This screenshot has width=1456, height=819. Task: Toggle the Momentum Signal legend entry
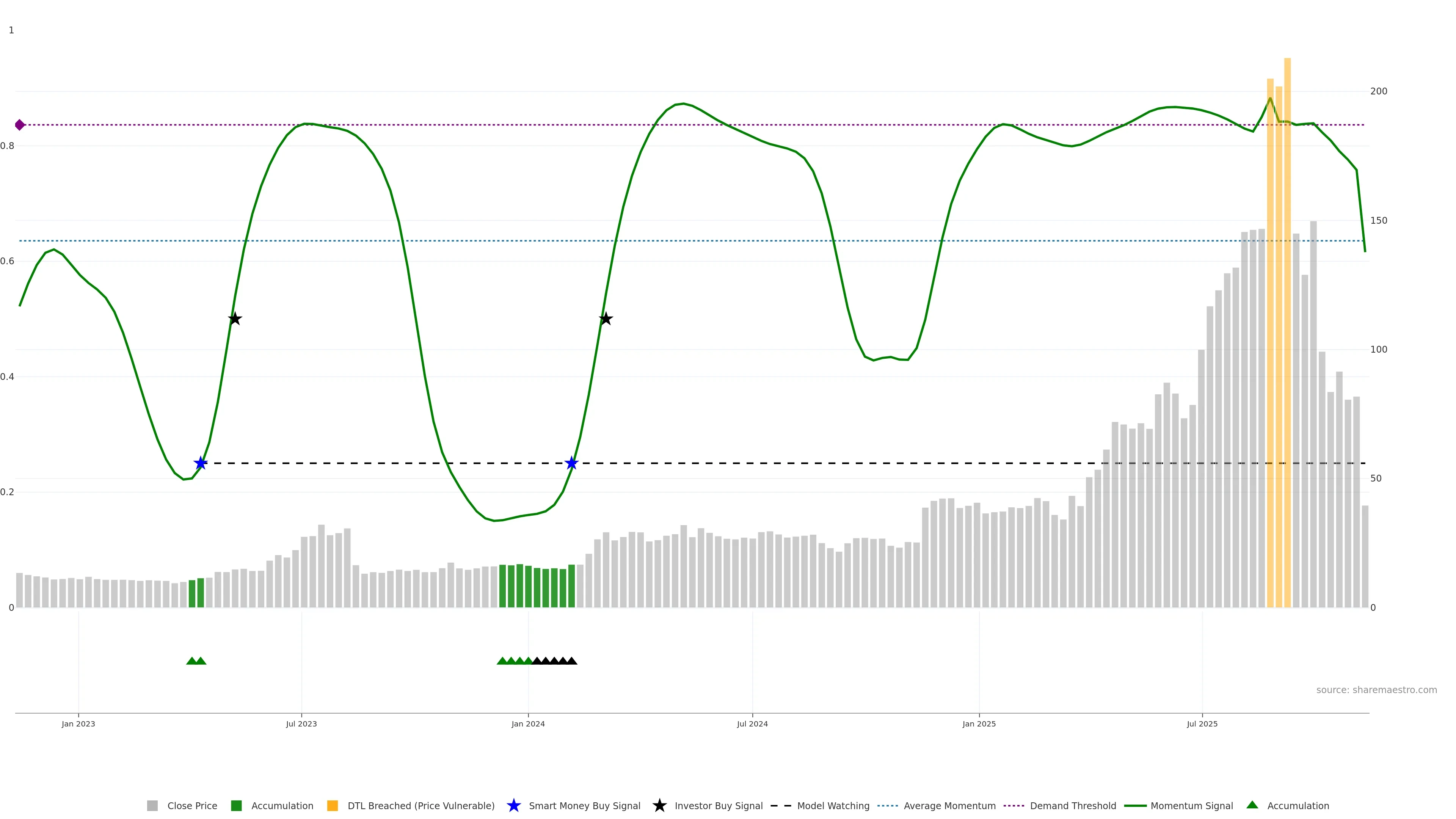(1191, 806)
